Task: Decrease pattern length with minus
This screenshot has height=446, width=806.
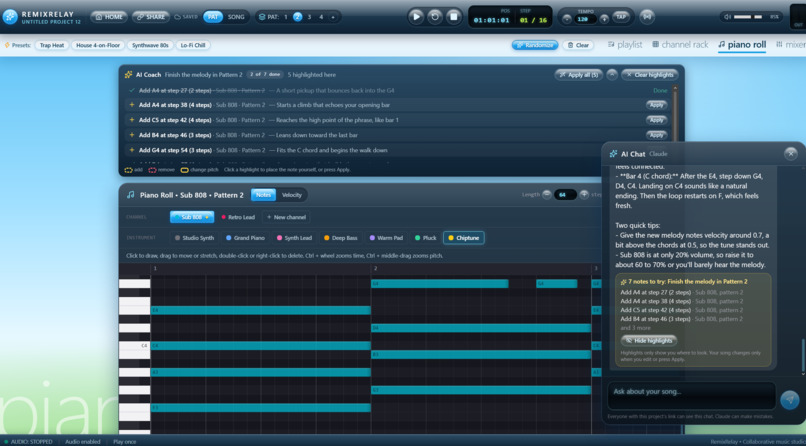Action: [x=546, y=195]
